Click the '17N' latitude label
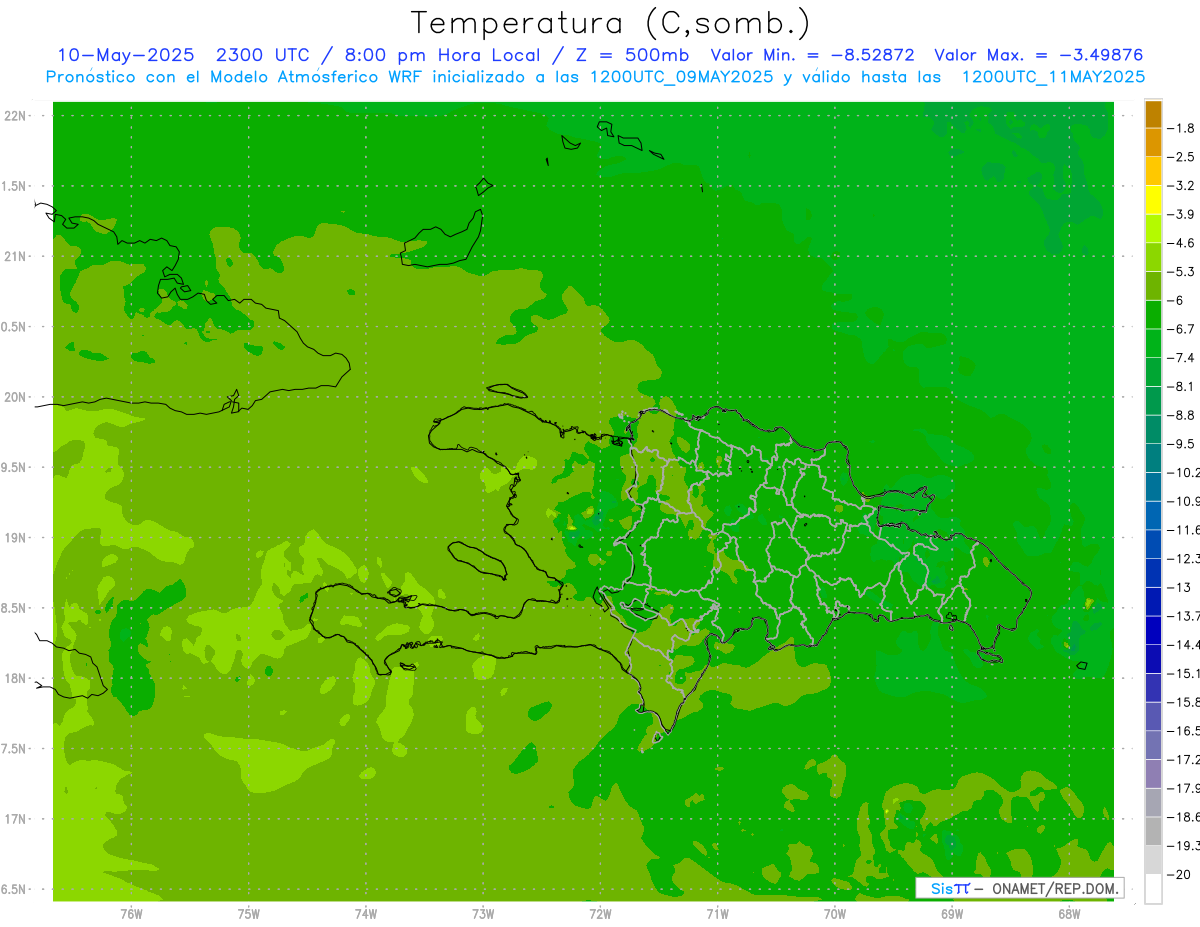 [14, 819]
